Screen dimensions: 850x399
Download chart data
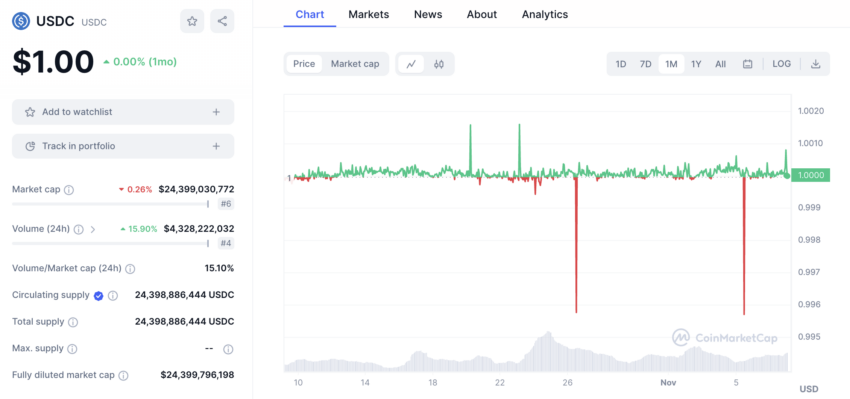point(815,64)
